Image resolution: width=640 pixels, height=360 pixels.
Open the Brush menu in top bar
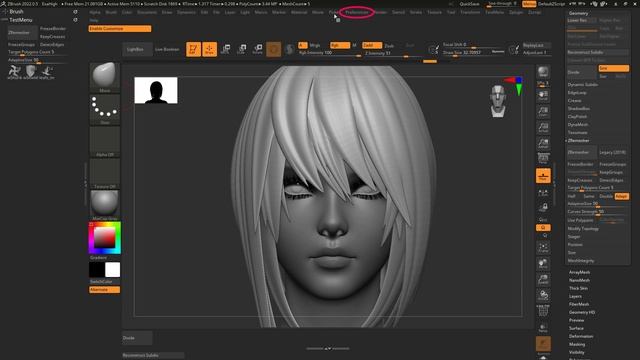point(111,12)
